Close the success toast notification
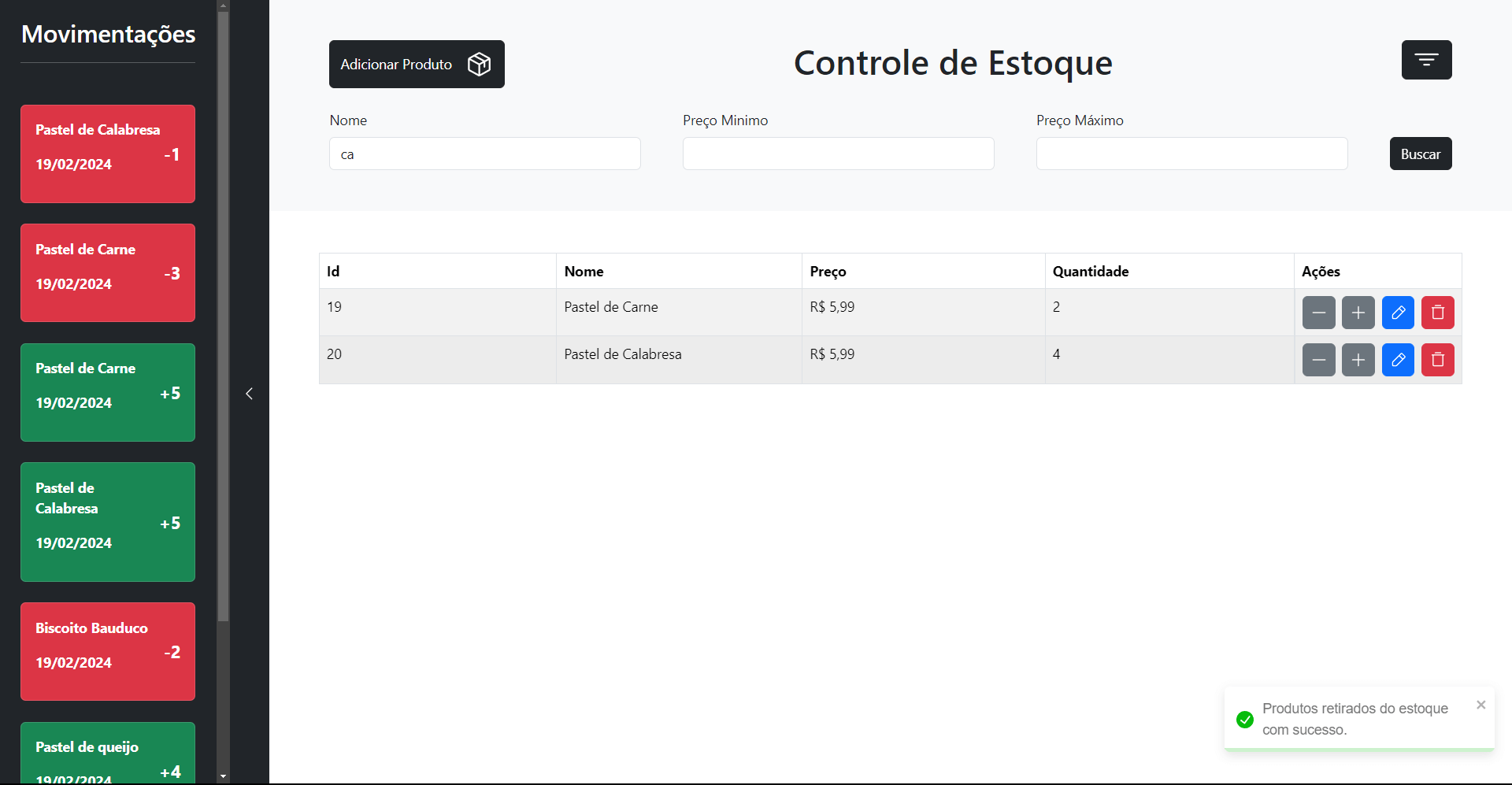The width and height of the screenshot is (1512, 785). tap(1480, 705)
